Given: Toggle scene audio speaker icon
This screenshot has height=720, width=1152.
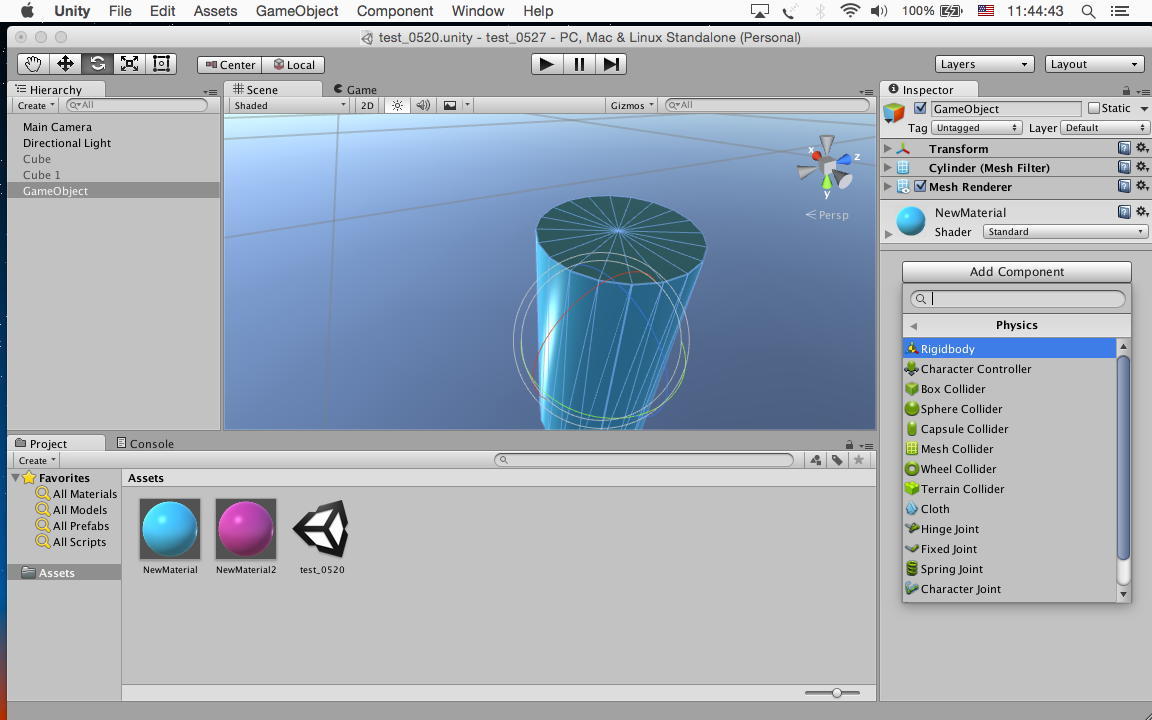Looking at the screenshot, I should coord(423,105).
